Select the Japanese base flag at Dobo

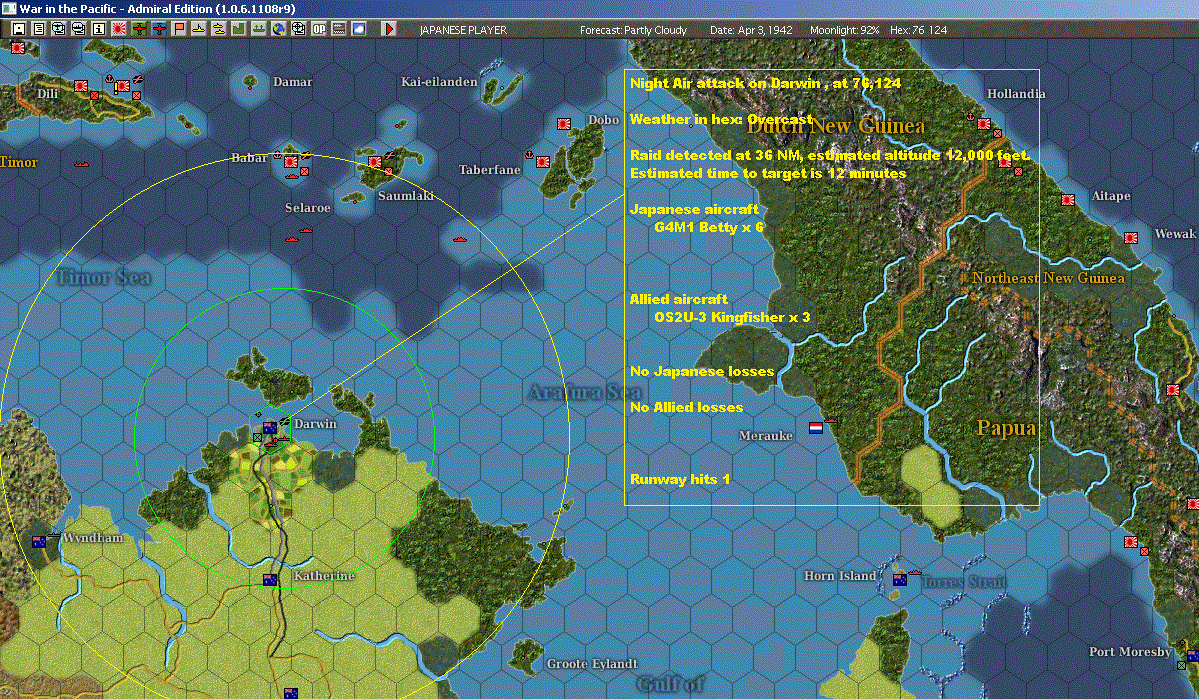[564, 124]
